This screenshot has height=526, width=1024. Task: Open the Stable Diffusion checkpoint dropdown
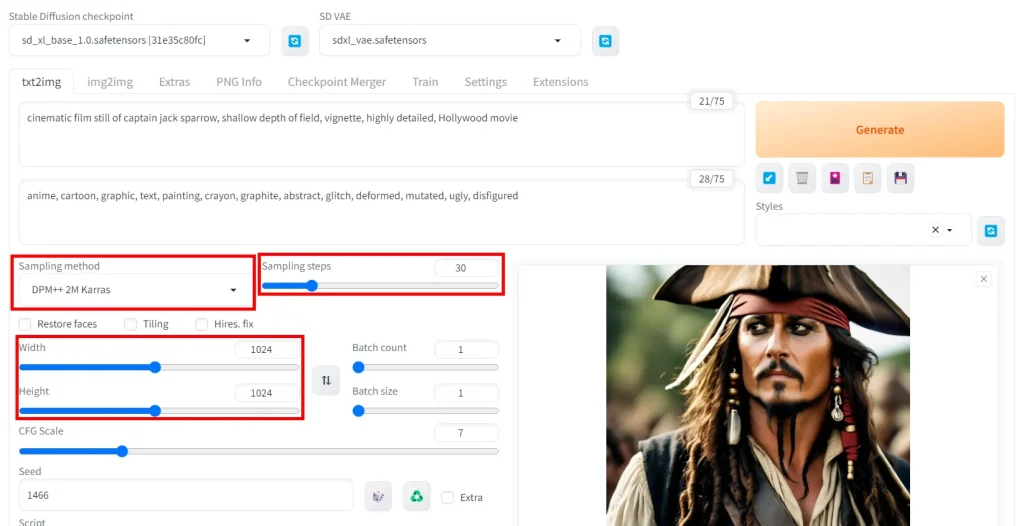click(x=139, y=41)
